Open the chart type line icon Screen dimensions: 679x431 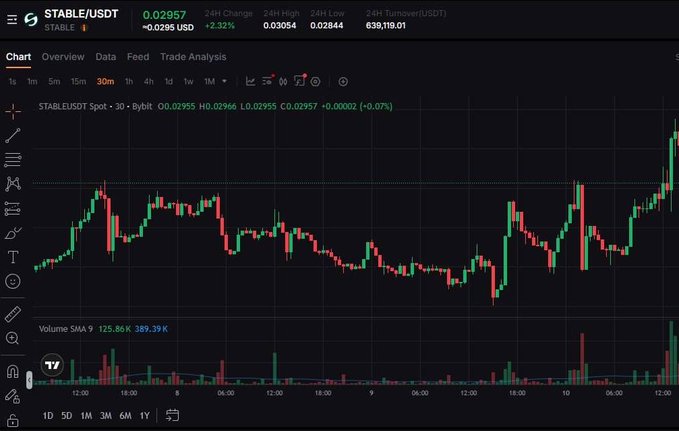tap(250, 81)
